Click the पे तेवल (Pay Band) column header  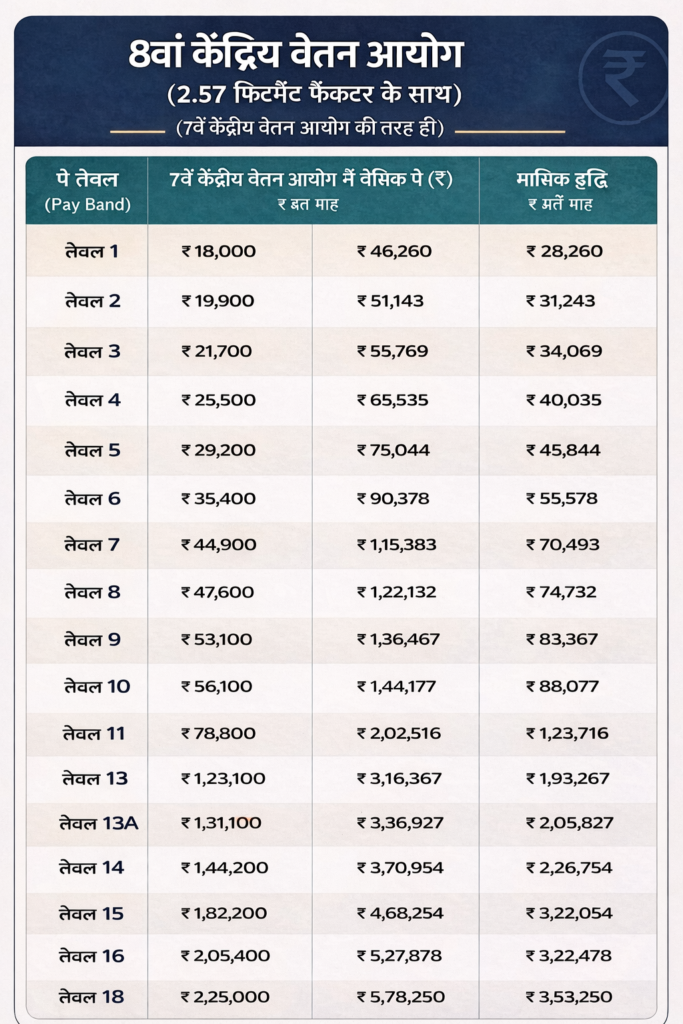tap(88, 190)
